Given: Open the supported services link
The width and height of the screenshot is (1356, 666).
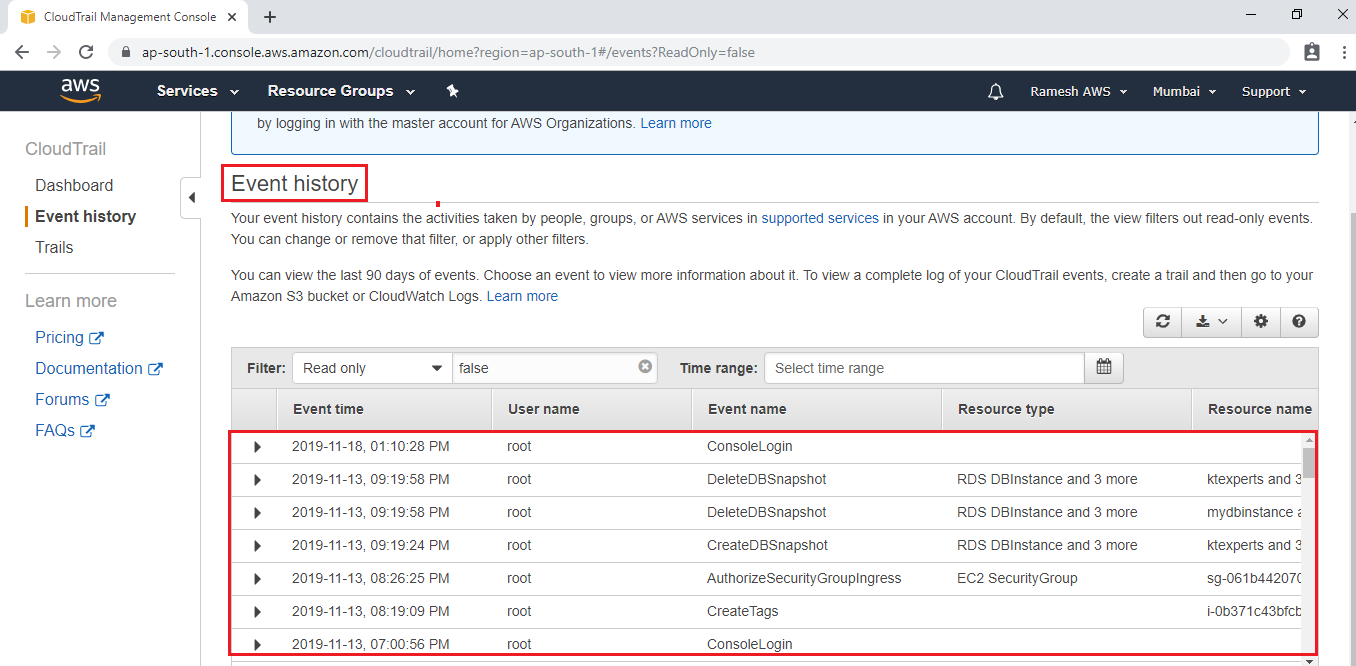Looking at the screenshot, I should [820, 217].
